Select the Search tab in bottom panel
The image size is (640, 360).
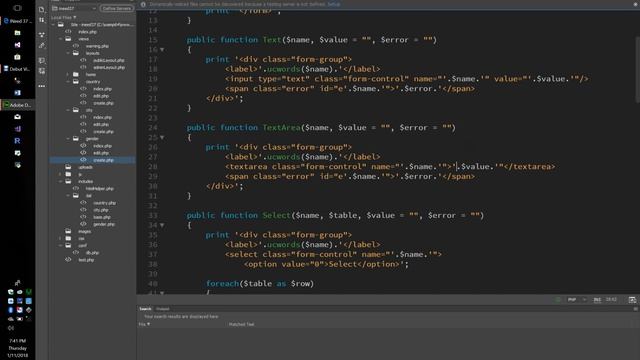[x=145, y=309]
